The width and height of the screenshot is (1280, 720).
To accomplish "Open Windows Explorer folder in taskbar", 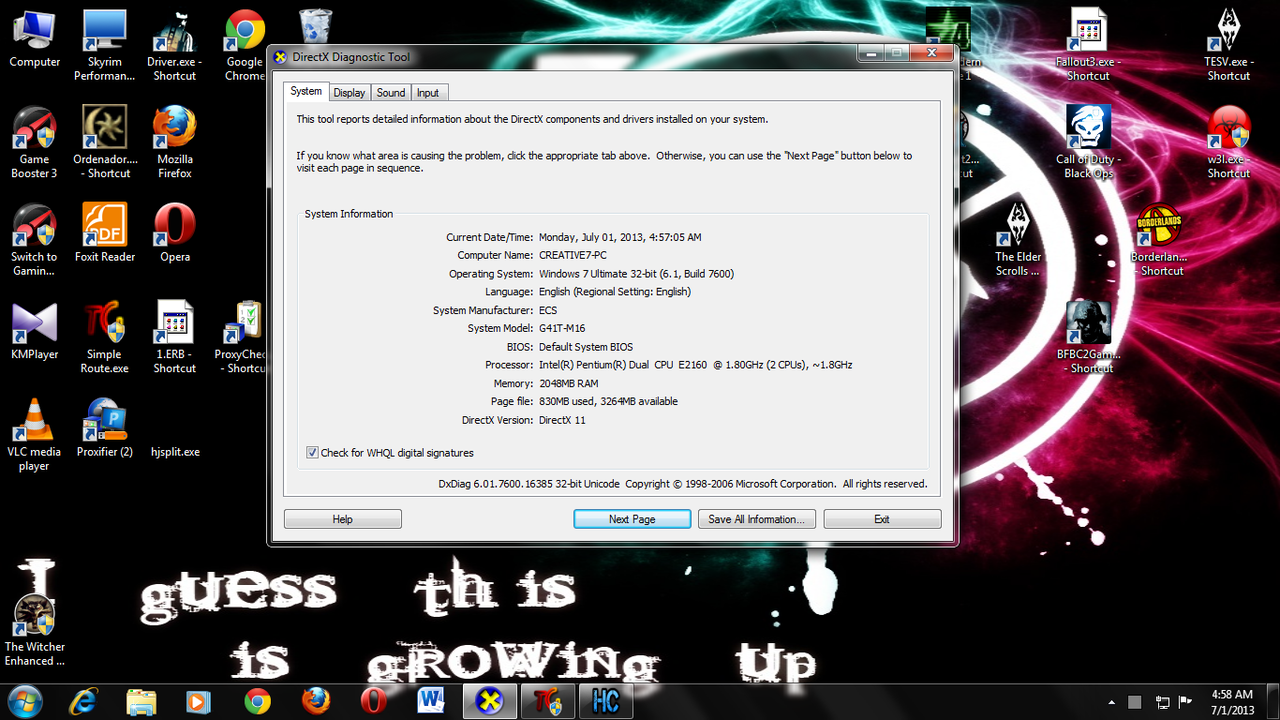I will [142, 701].
